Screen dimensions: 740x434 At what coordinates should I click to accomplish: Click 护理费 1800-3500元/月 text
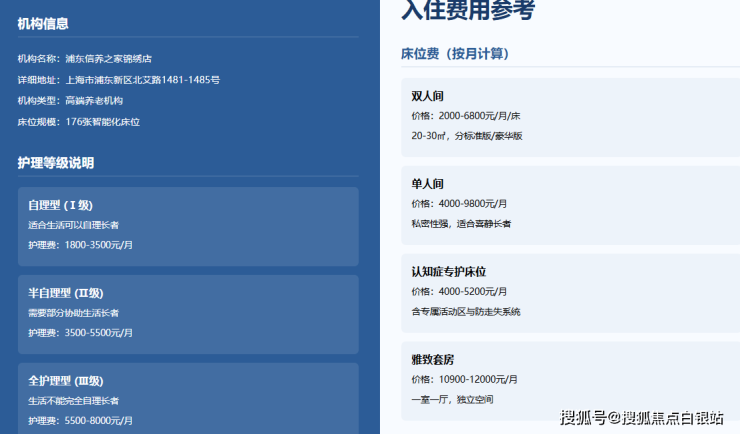[x=80, y=245]
